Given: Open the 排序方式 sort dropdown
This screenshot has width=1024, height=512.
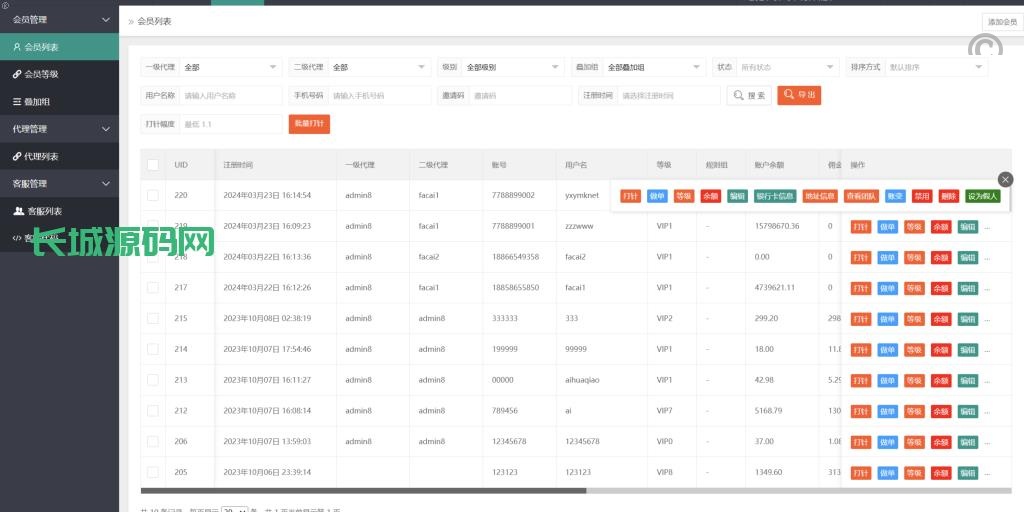Looking at the screenshot, I should click(x=935, y=67).
